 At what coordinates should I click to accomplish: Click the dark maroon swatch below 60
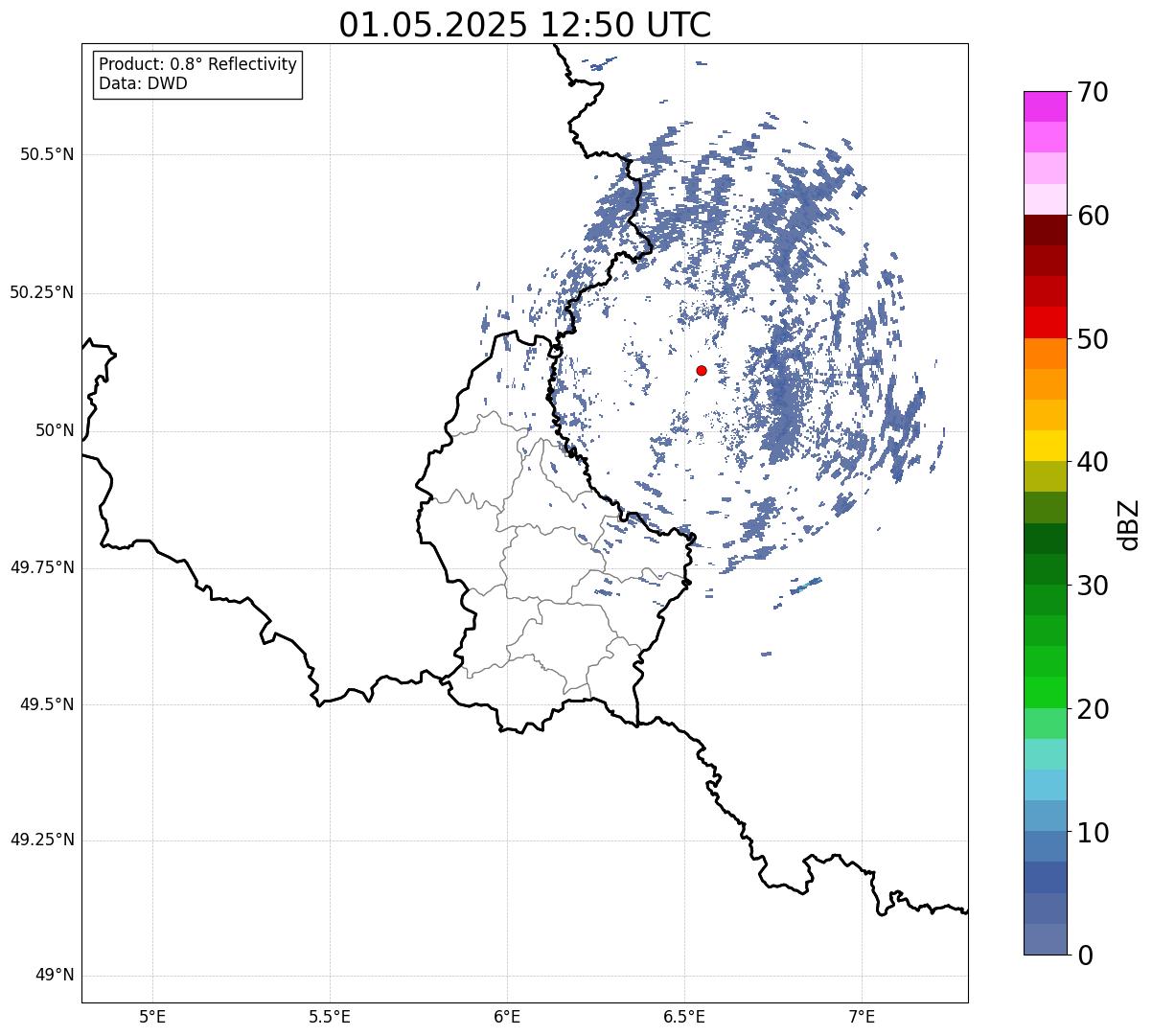click(1045, 230)
